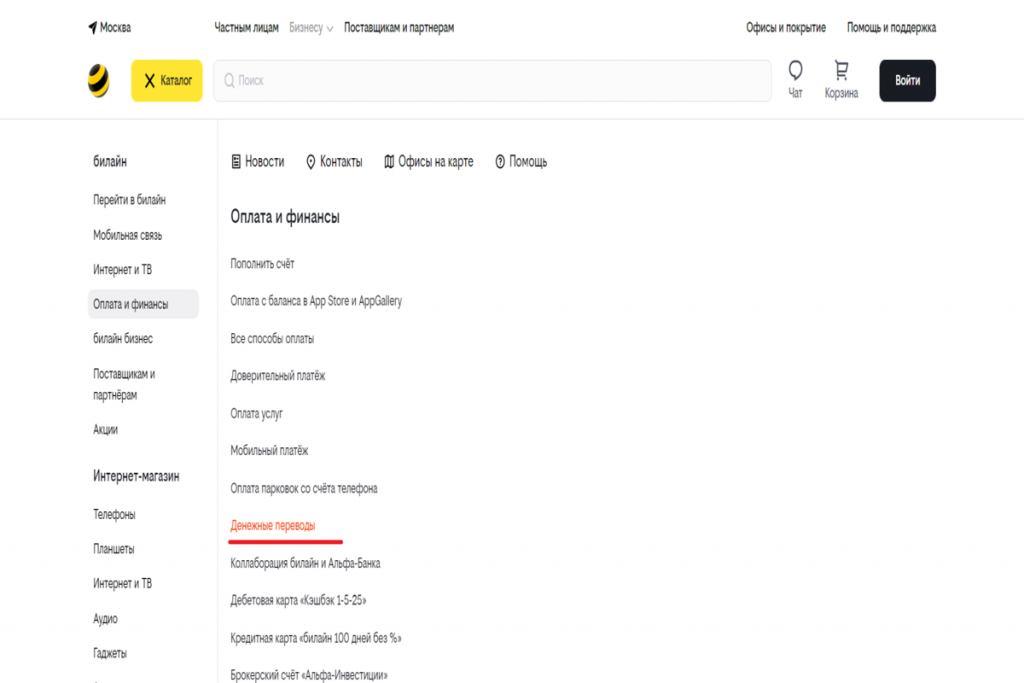The width and height of the screenshot is (1024, 683).
Task: Change the city Москва
Action: [115, 27]
